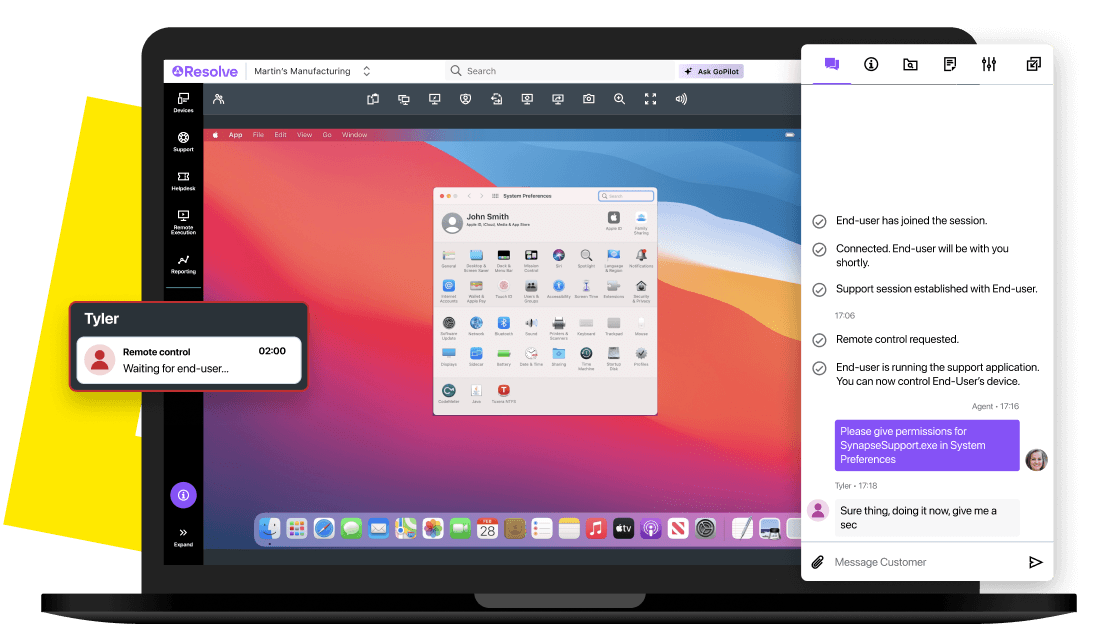The width and height of the screenshot is (1110, 624).
Task: Open the Support section in the sidebar
Action: 183,141
